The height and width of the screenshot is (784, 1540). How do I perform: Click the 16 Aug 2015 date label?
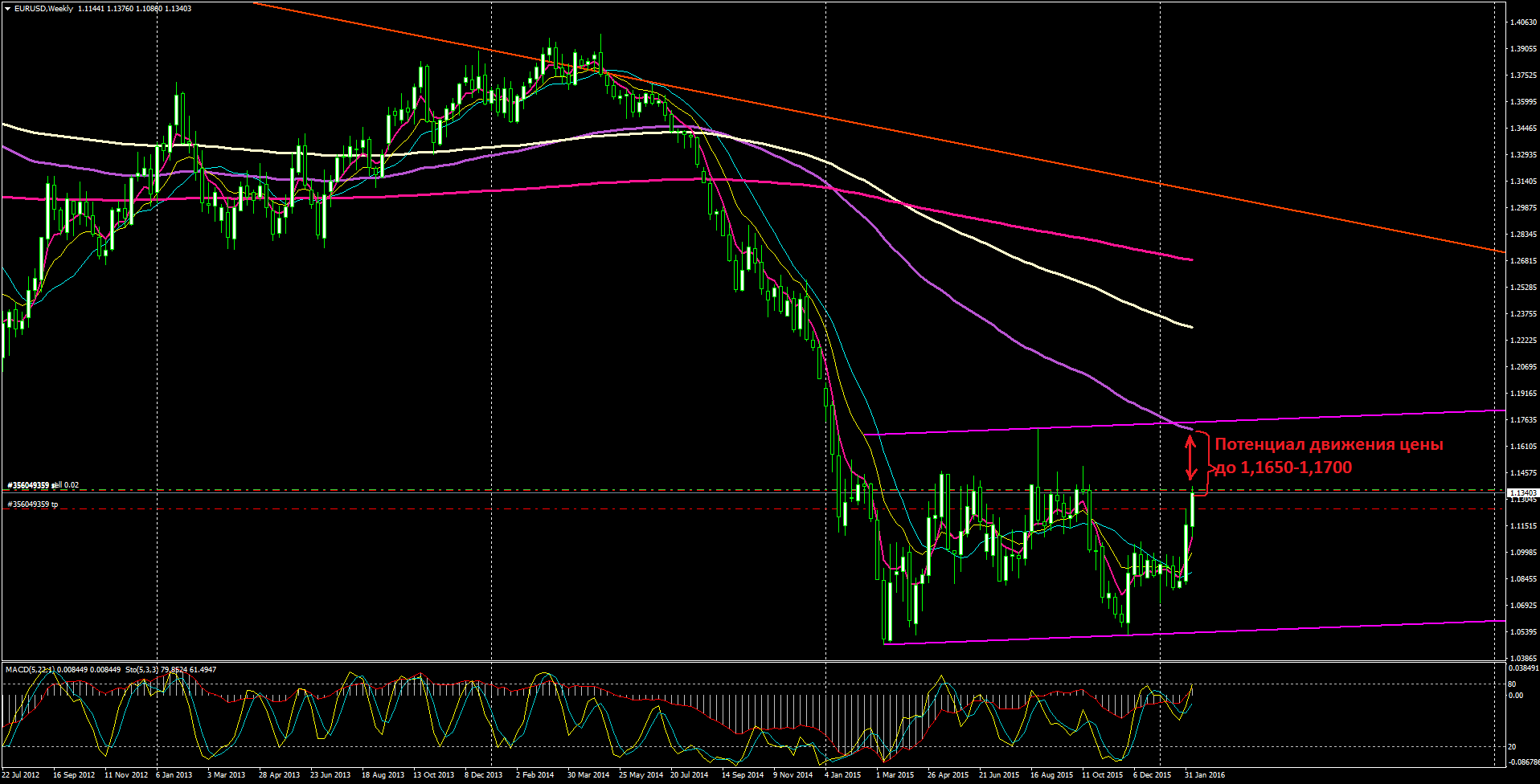pos(1051,775)
